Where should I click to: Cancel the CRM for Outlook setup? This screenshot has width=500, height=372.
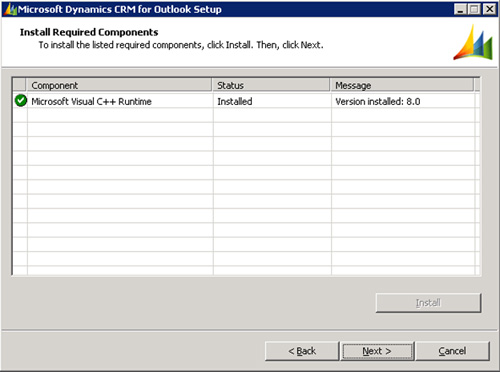(x=452, y=351)
